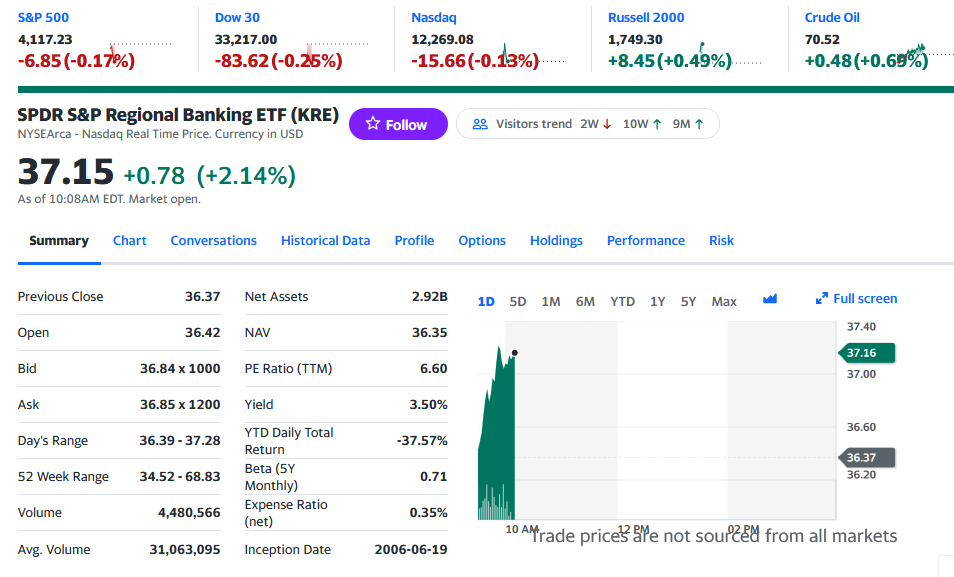
Task: Click the 2W down arrow trend indicator
Action: point(607,124)
